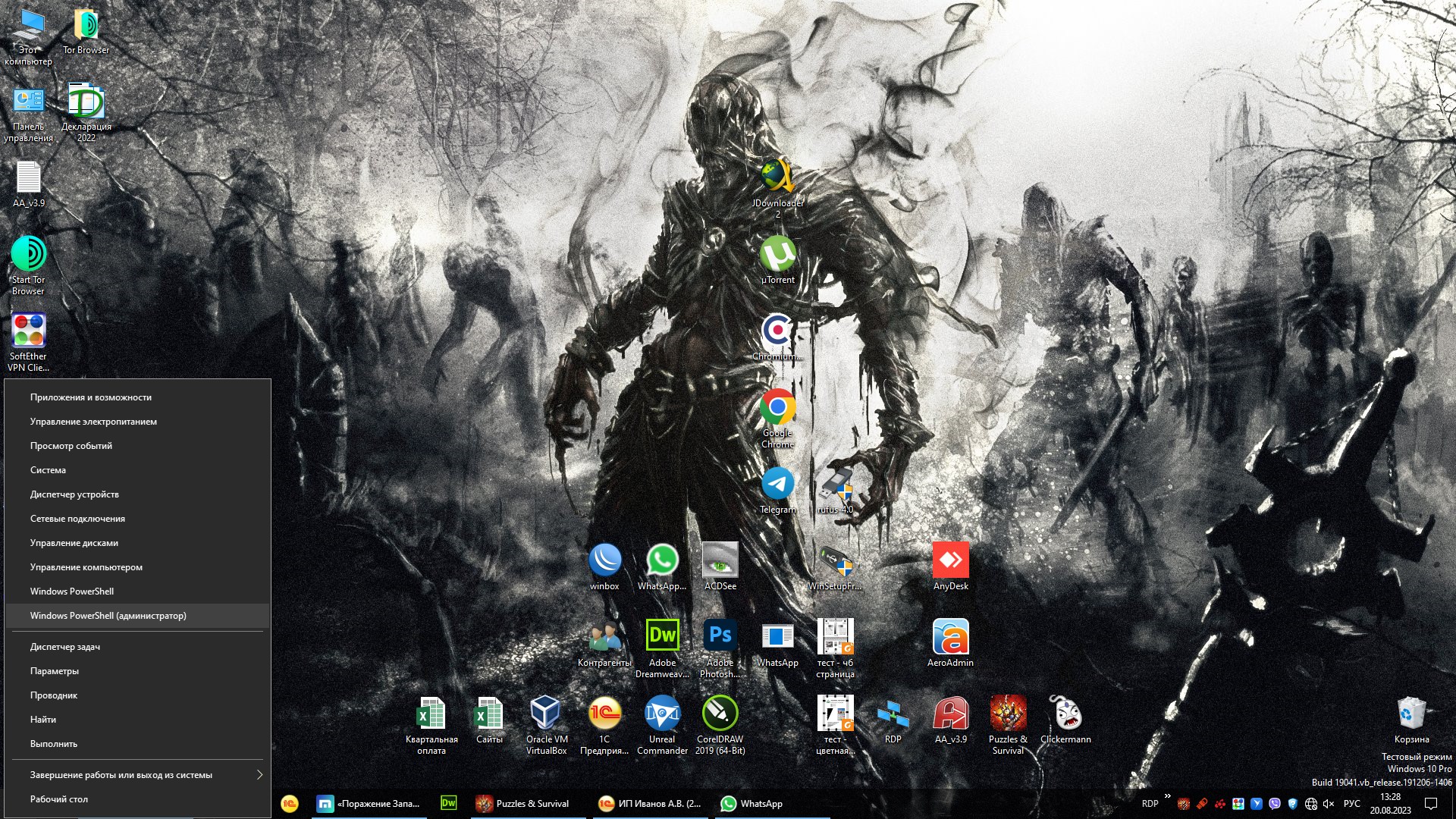Expand Завершение работы или выход из системы submenu

point(137,775)
